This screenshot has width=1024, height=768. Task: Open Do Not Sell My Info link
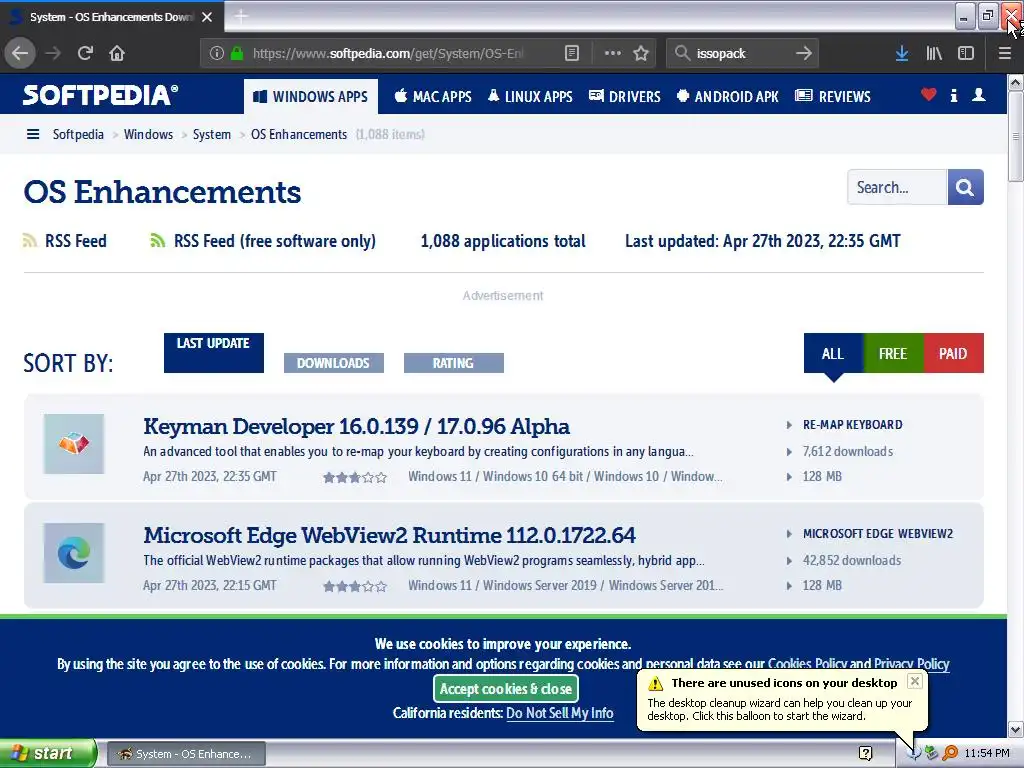560,713
